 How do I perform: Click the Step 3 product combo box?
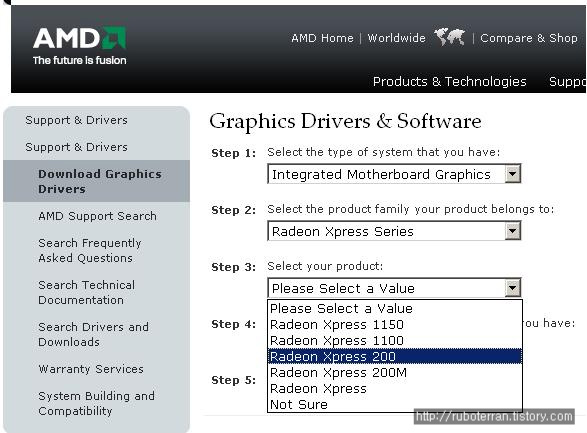[394, 288]
